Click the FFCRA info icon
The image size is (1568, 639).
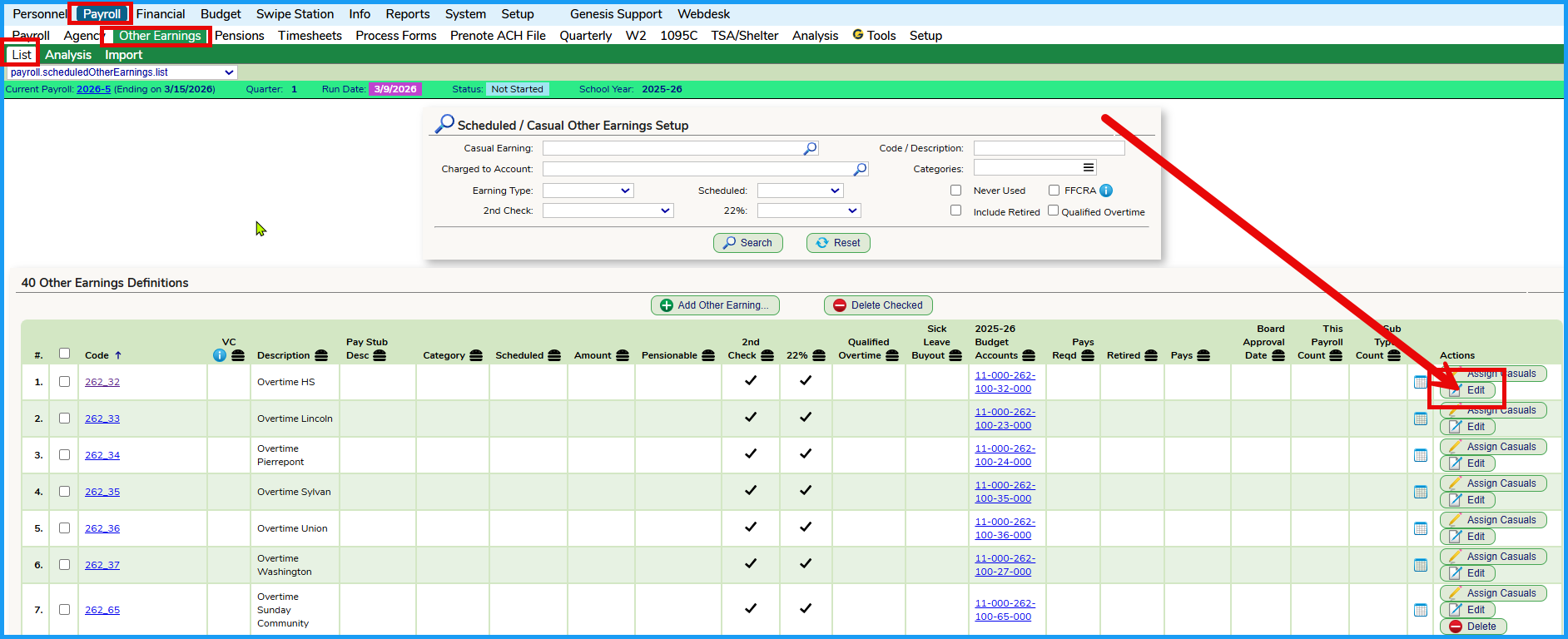coord(1106,191)
